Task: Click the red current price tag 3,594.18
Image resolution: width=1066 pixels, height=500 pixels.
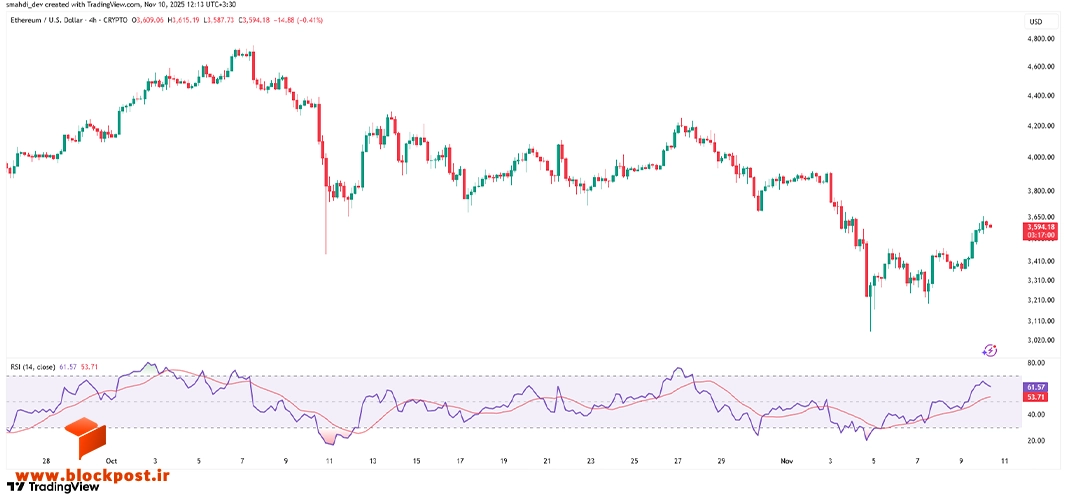Action: click(x=1041, y=230)
